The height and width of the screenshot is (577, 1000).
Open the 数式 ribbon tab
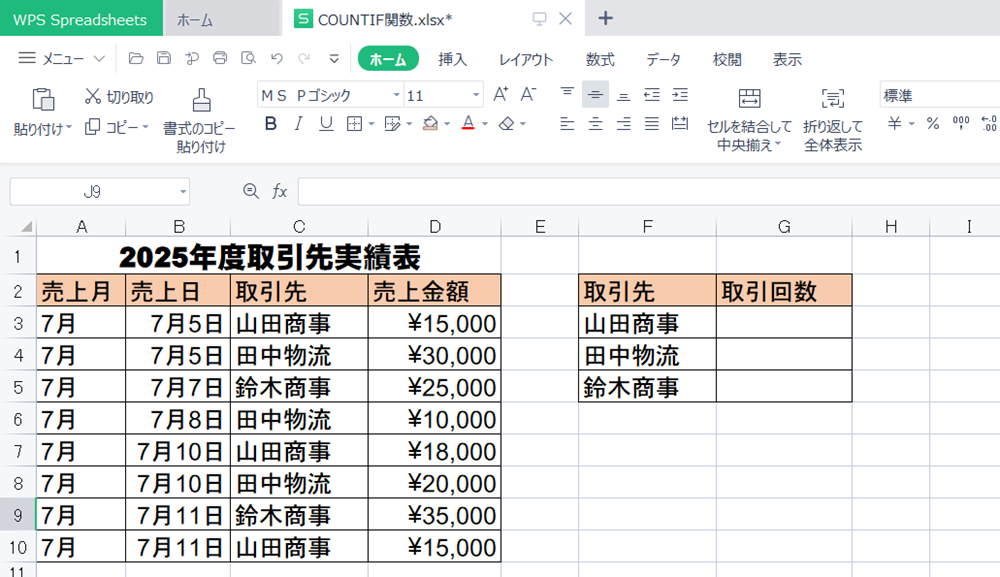tap(599, 59)
